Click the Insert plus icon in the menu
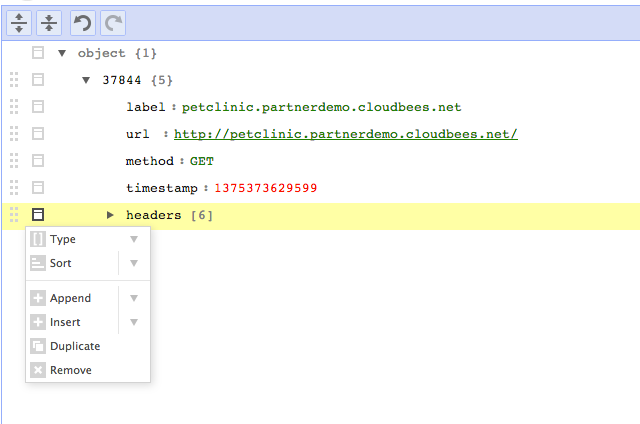The image size is (640, 424). pos(38,322)
